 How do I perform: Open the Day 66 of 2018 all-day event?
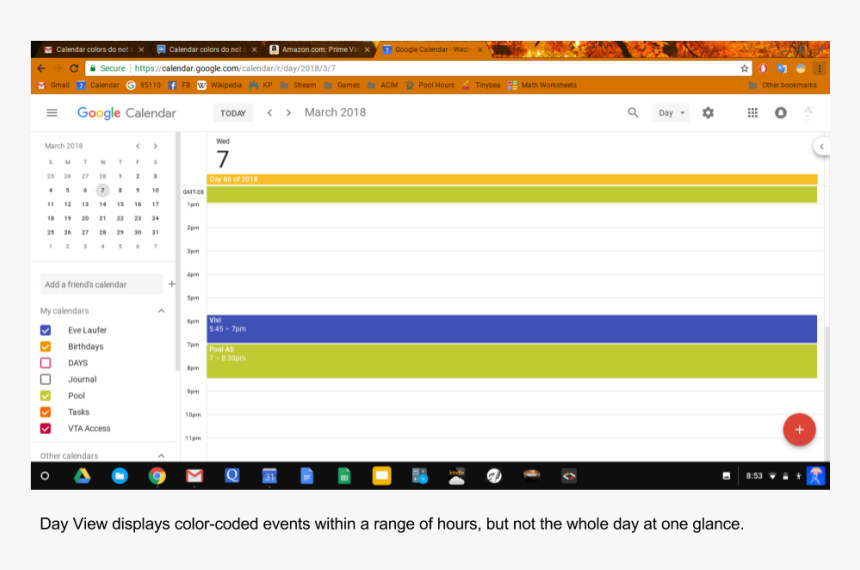coord(512,179)
